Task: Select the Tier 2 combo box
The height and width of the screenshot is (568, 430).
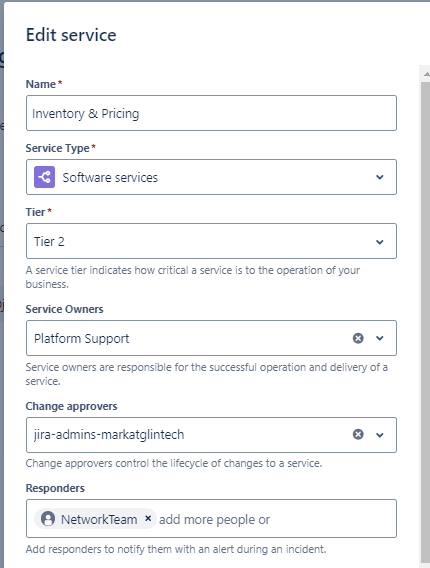Action: (x=211, y=241)
